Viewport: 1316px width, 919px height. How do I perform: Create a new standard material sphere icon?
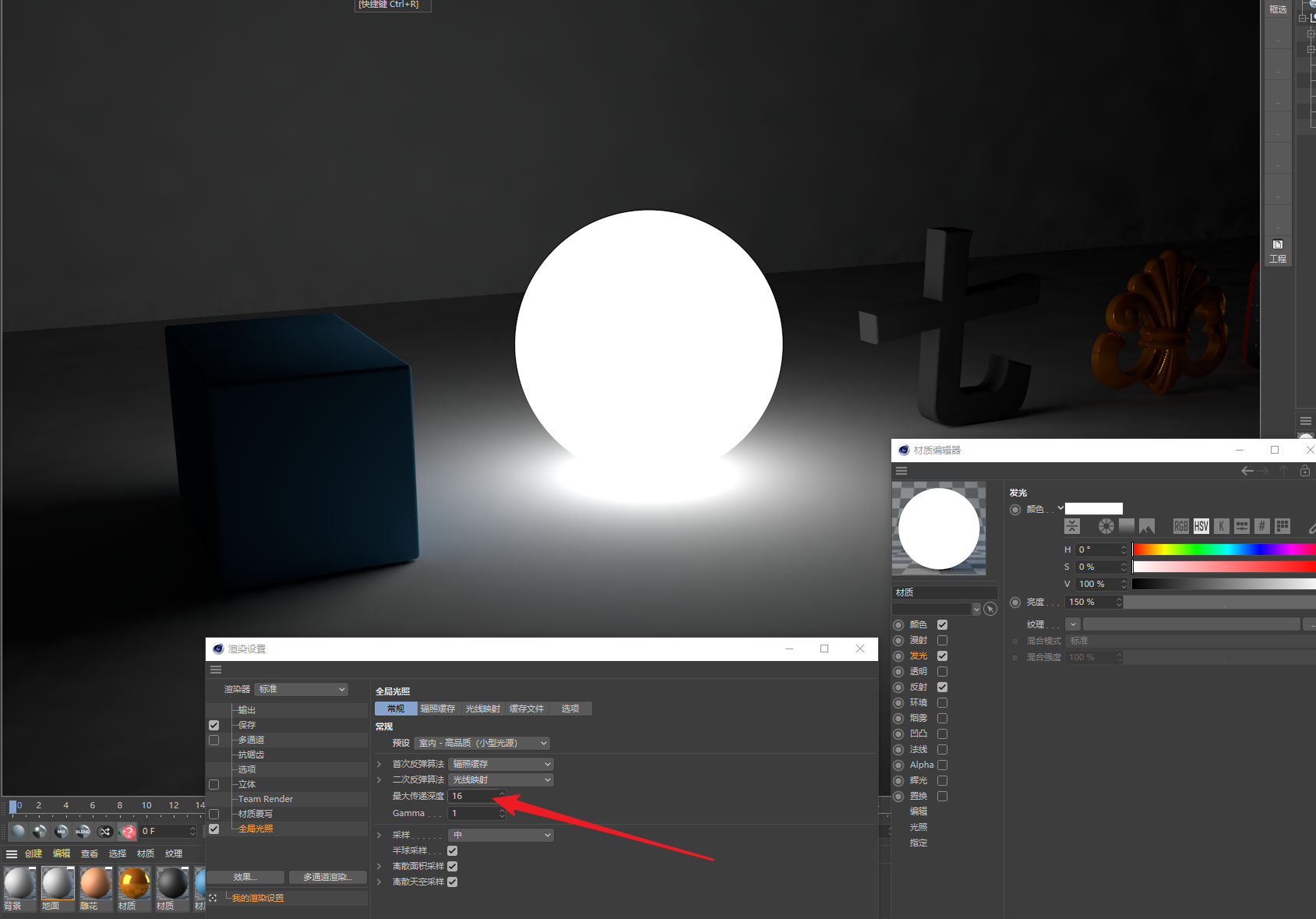click(x=19, y=831)
